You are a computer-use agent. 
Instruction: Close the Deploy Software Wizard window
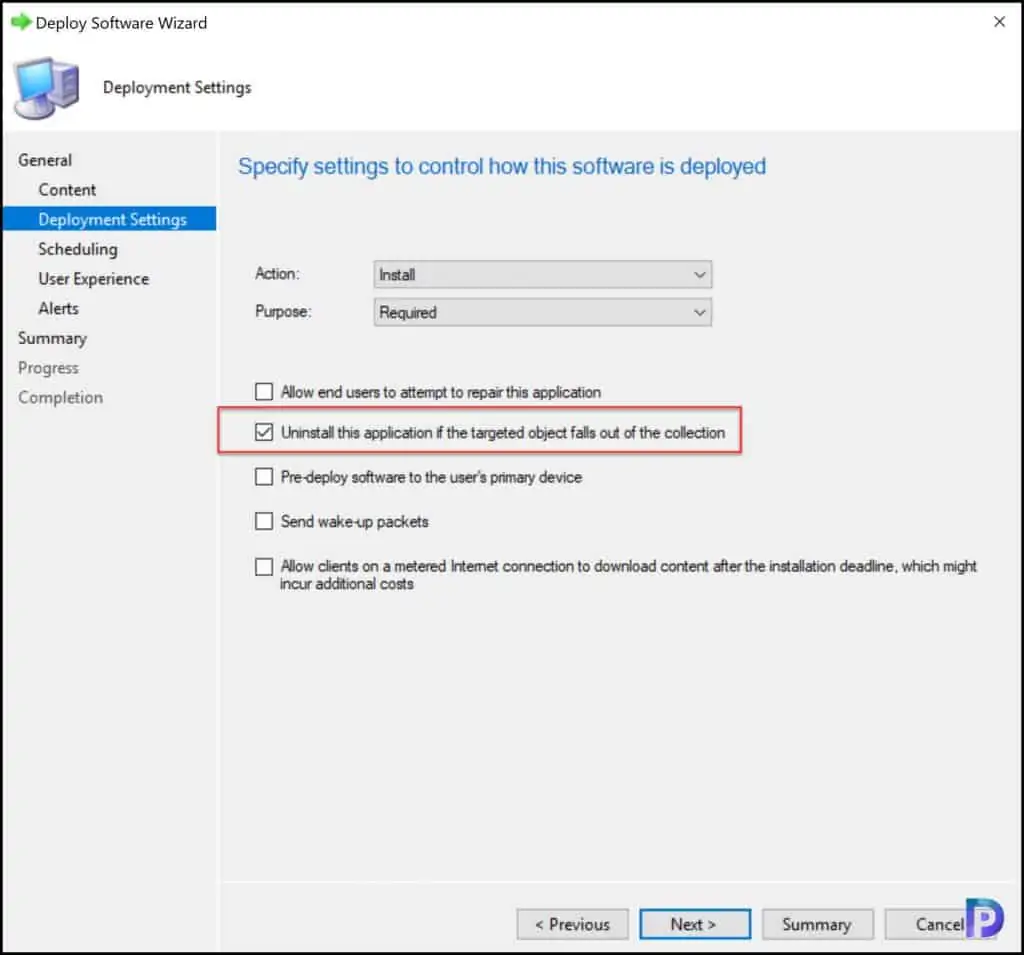point(999,22)
